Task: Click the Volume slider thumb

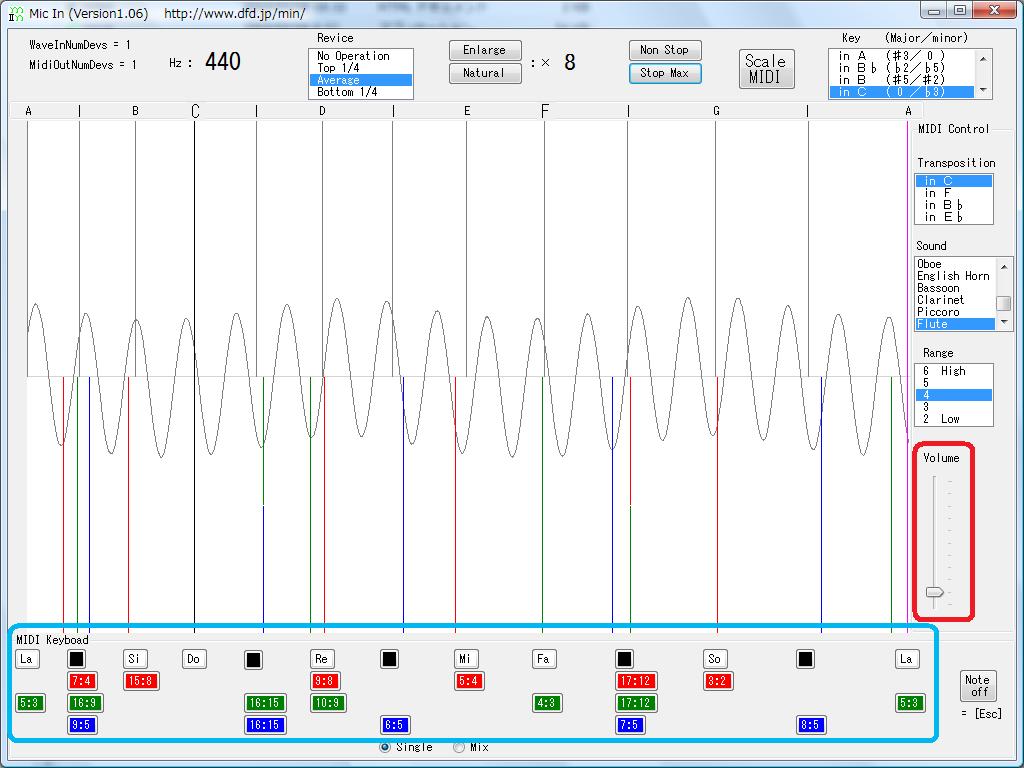Action: tap(935, 592)
